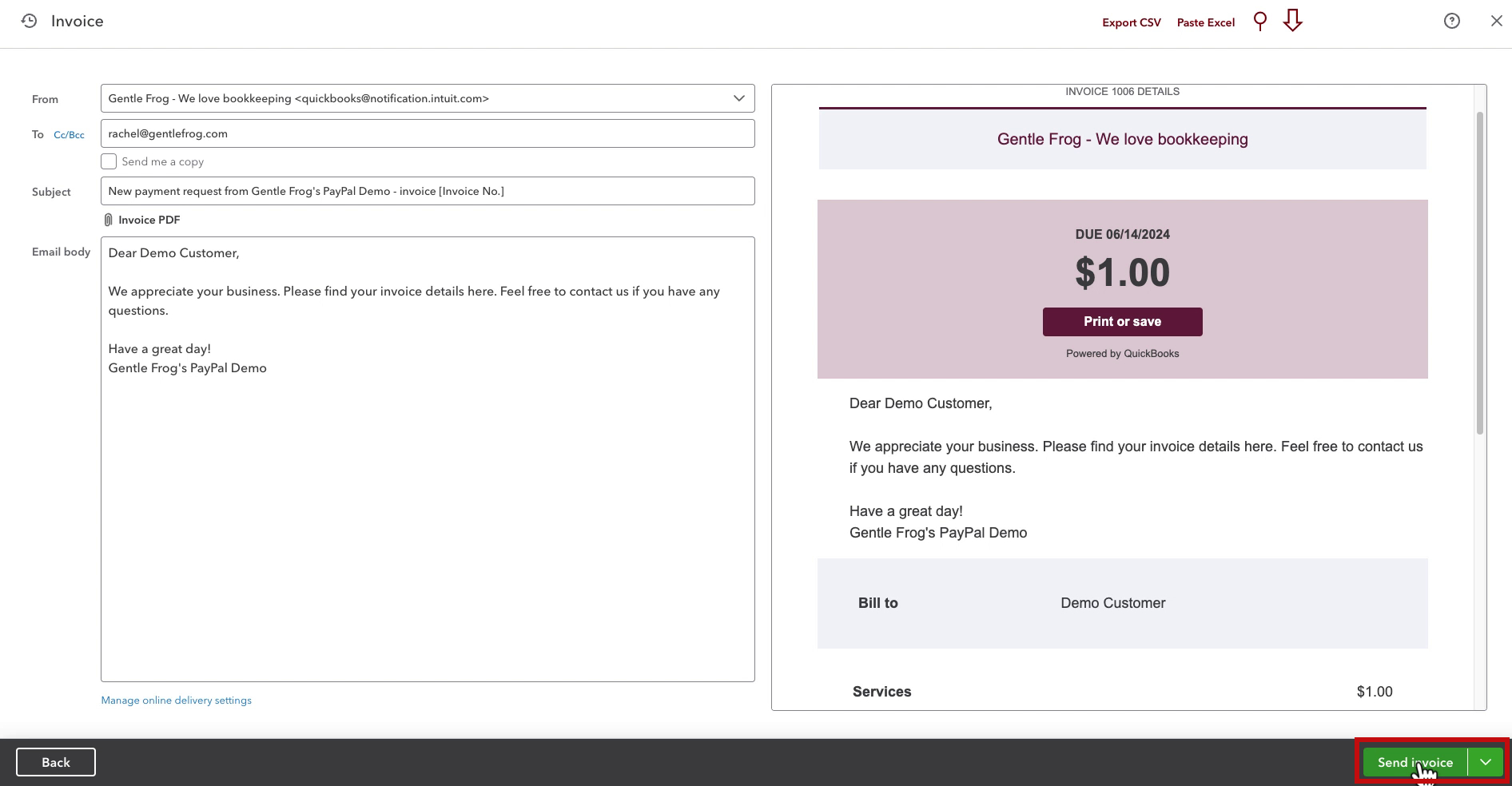Select Paste Excel in the top bar
Image resolution: width=1512 pixels, height=786 pixels.
(x=1206, y=22)
